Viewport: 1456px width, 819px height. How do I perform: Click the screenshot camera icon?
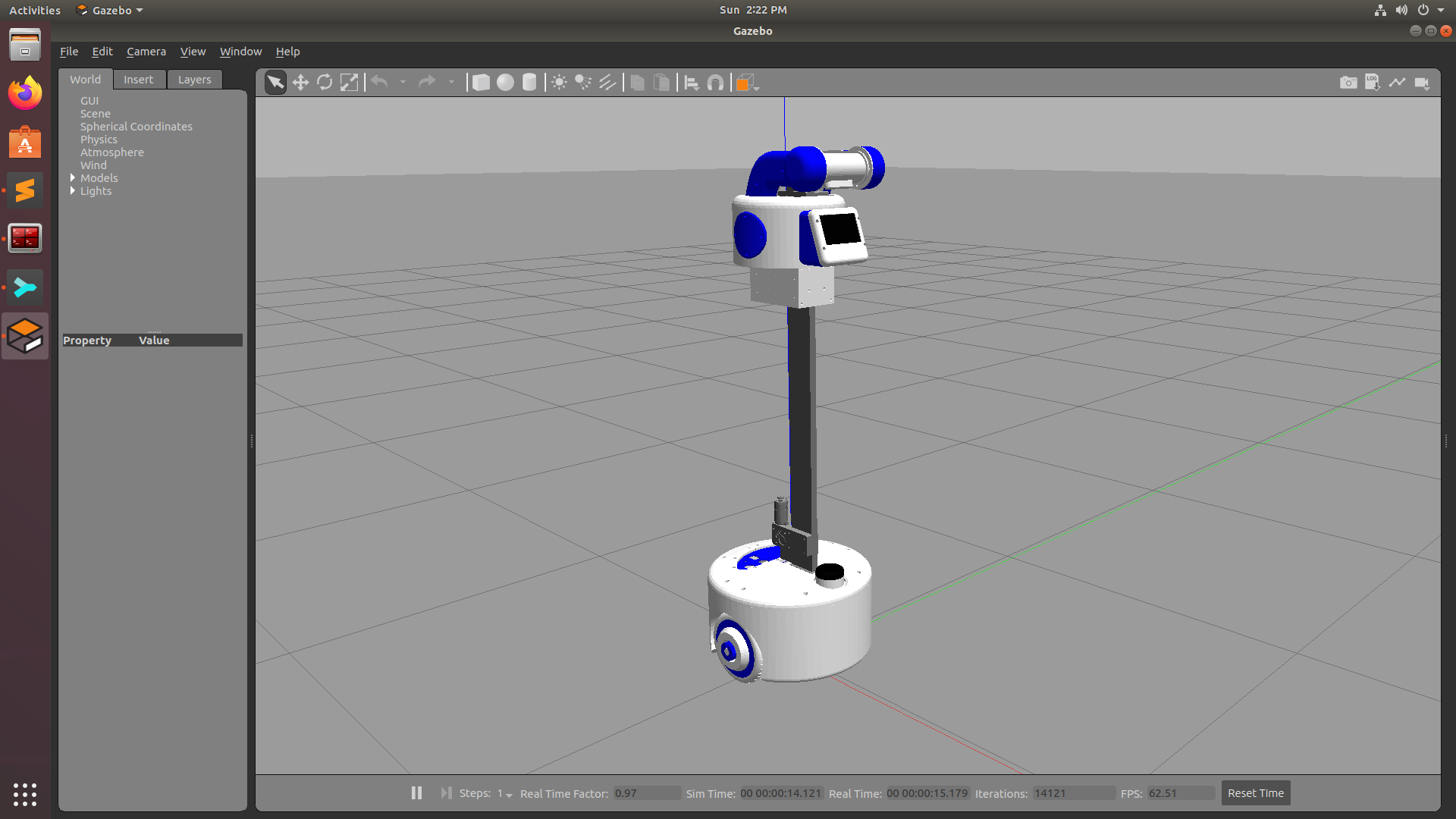[1348, 83]
